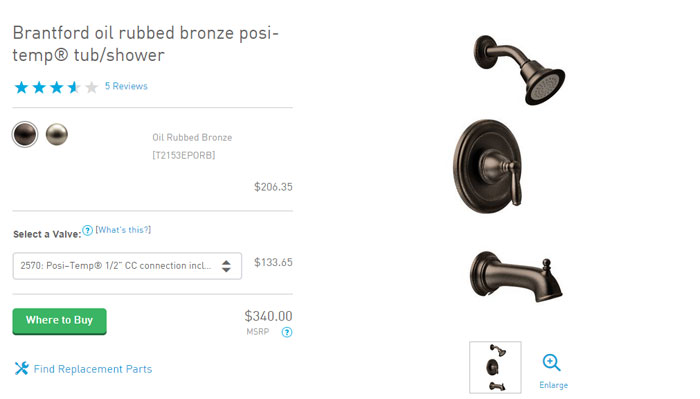This screenshot has width=700, height=399.
Task: Select the Oil Rubbed Bronze finish swatch
Action: tap(25, 134)
